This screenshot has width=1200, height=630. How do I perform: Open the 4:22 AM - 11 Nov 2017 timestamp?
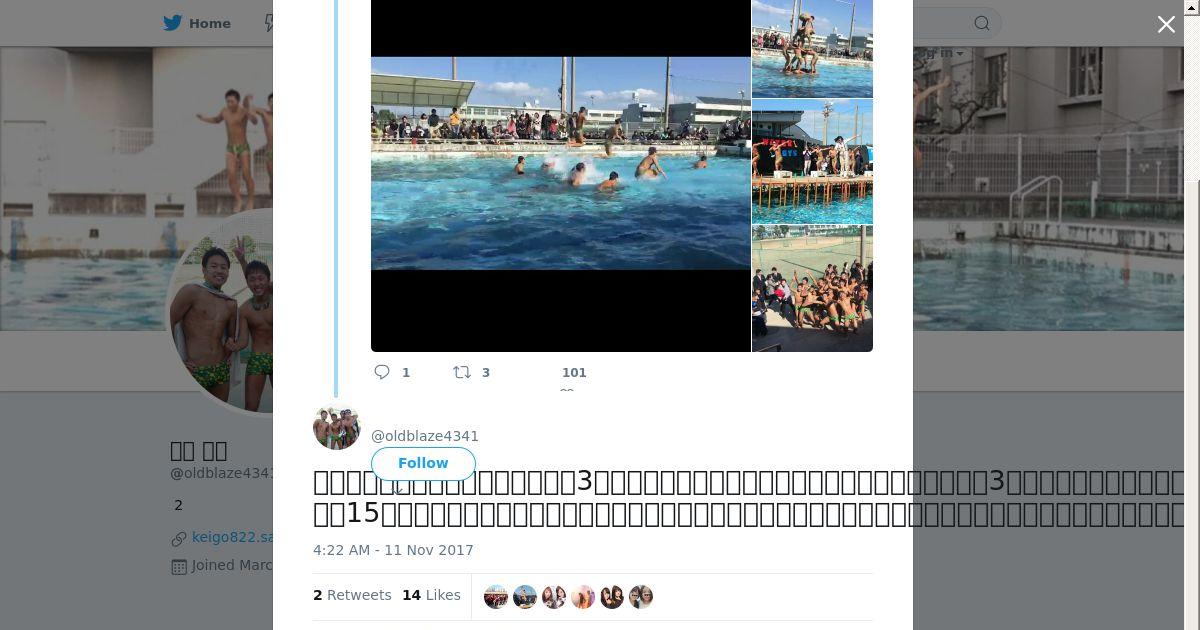pos(393,550)
